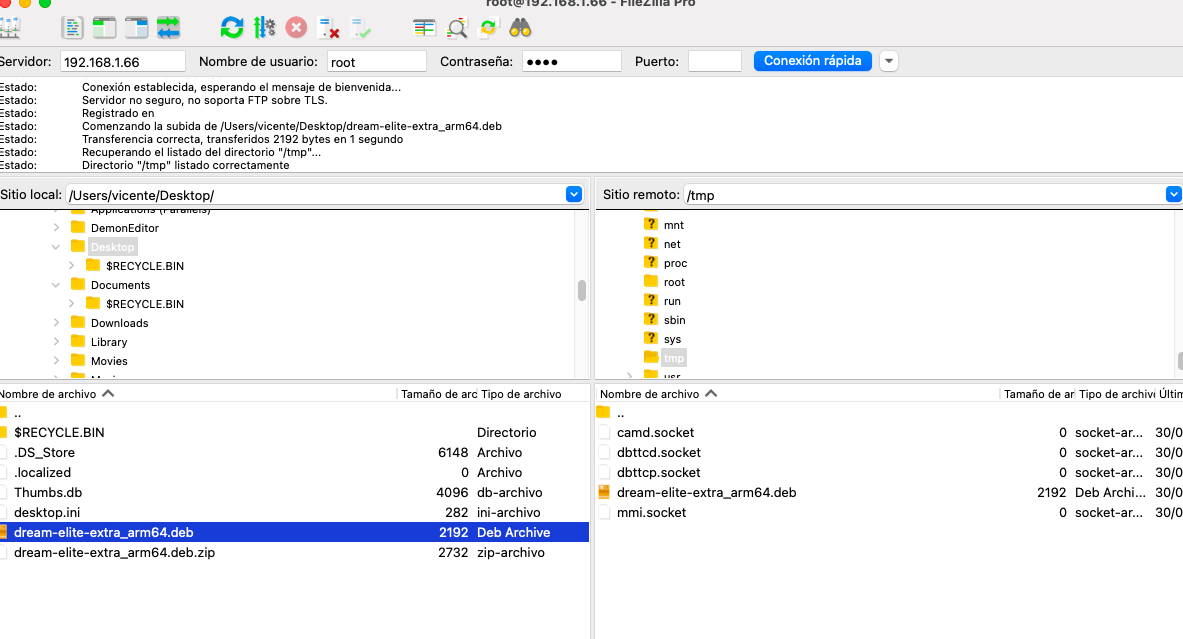Image resolution: width=1183 pixels, height=639 pixels.
Task: Open the quick connect history dropdown arrow
Action: (889, 61)
